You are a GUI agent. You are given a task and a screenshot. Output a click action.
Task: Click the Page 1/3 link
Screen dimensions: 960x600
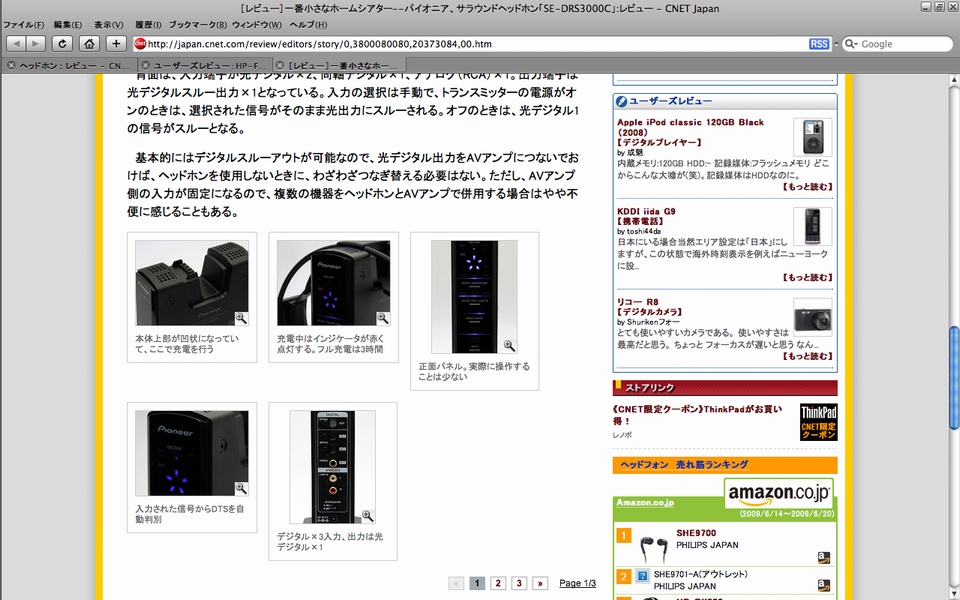[x=577, y=583]
